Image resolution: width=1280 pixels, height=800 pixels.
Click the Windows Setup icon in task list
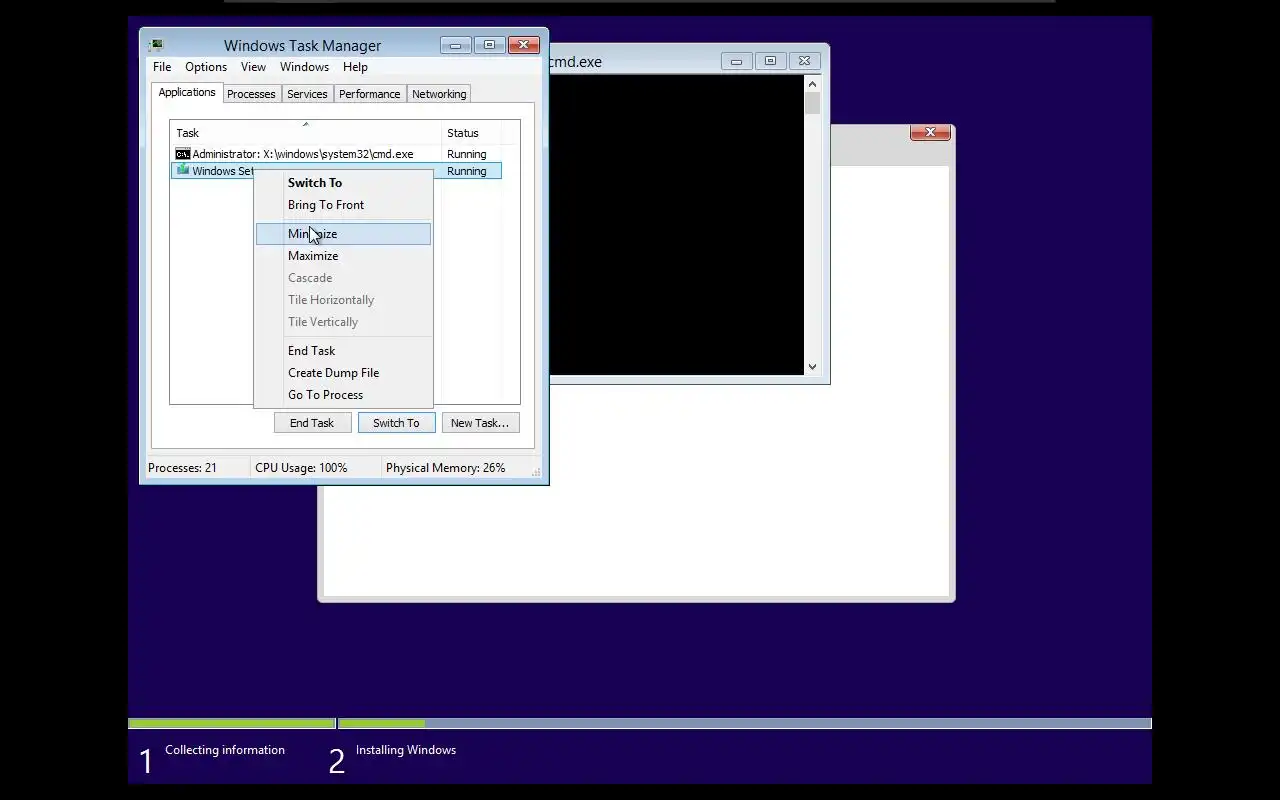click(x=182, y=170)
